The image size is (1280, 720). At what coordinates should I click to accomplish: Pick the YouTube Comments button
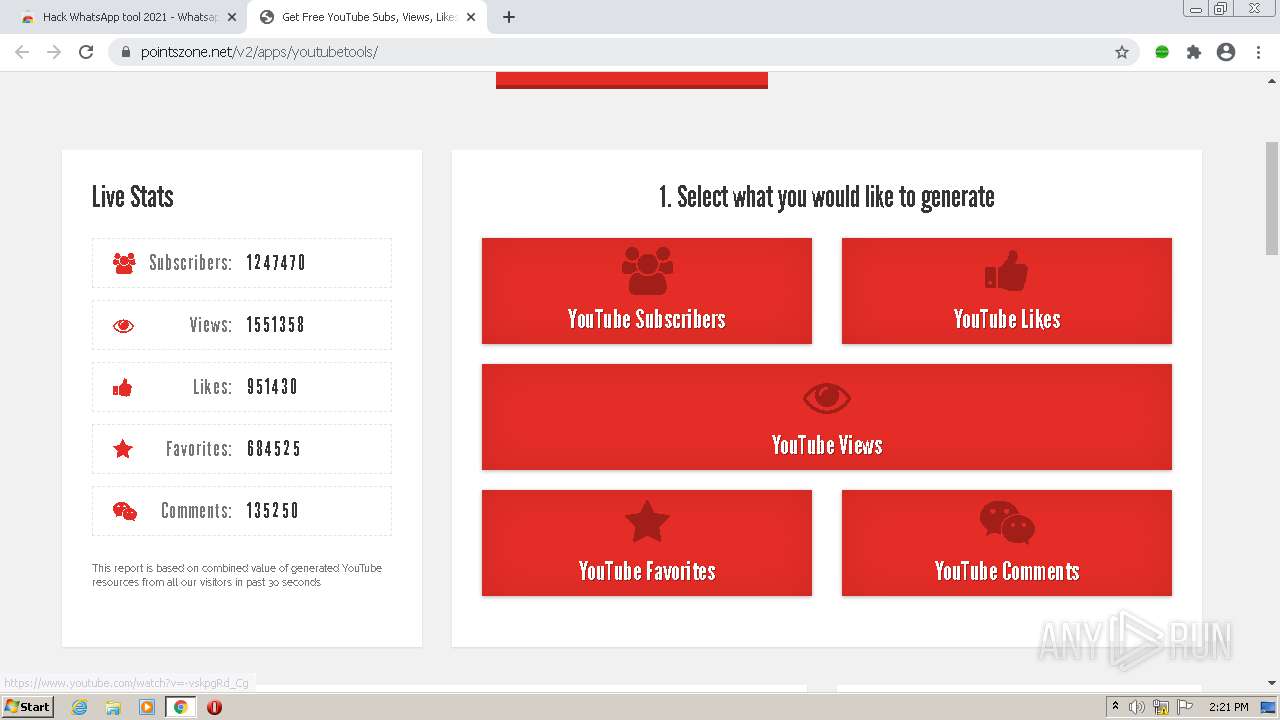[1007, 543]
